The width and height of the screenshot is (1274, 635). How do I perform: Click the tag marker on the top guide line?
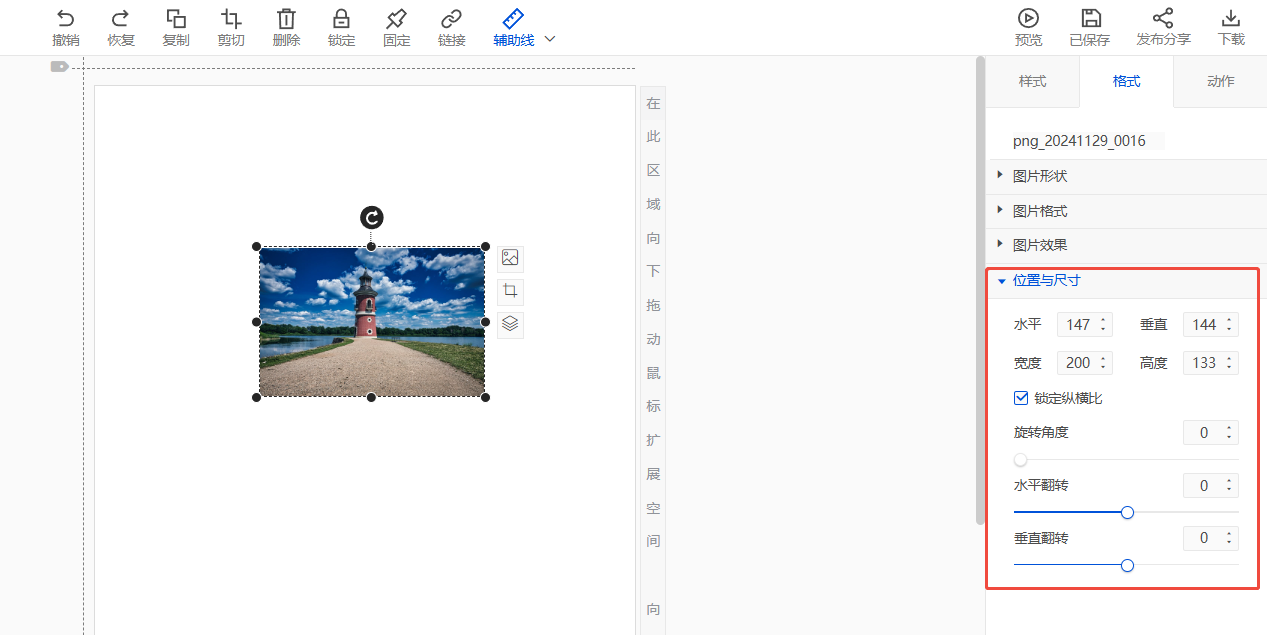tap(60, 67)
